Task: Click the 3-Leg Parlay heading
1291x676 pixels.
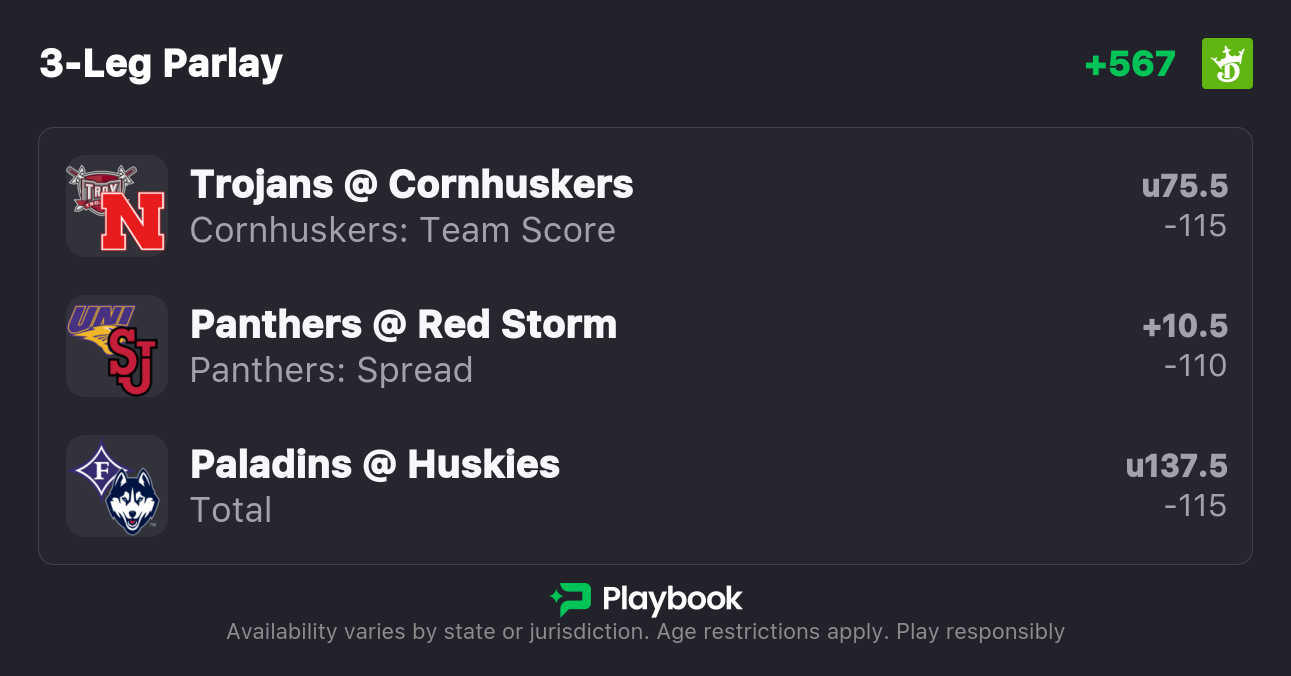Action: click(x=161, y=64)
